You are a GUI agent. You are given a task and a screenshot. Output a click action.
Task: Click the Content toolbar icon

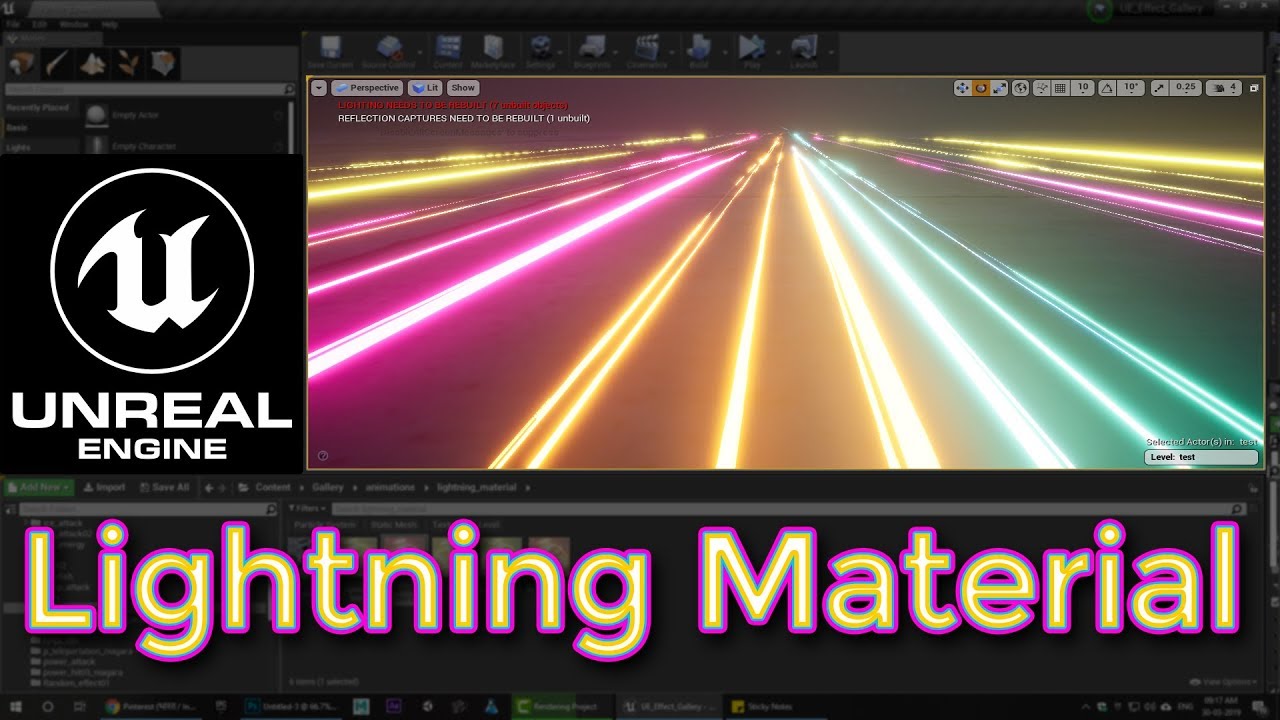448,52
